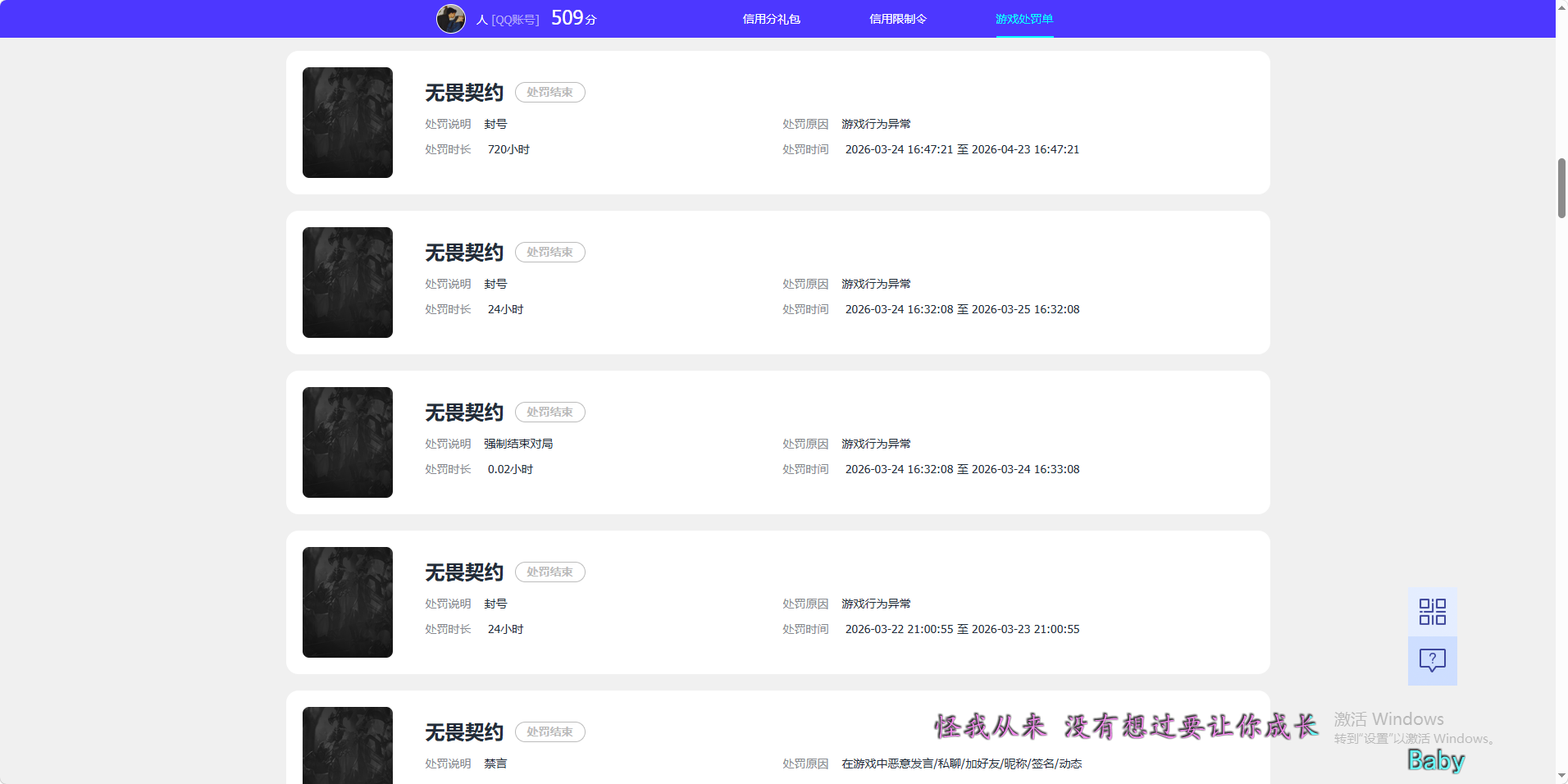Click 无畏契约 title on the 720小时 card
Image resolution: width=1568 pixels, height=784 pixels.
464,93
